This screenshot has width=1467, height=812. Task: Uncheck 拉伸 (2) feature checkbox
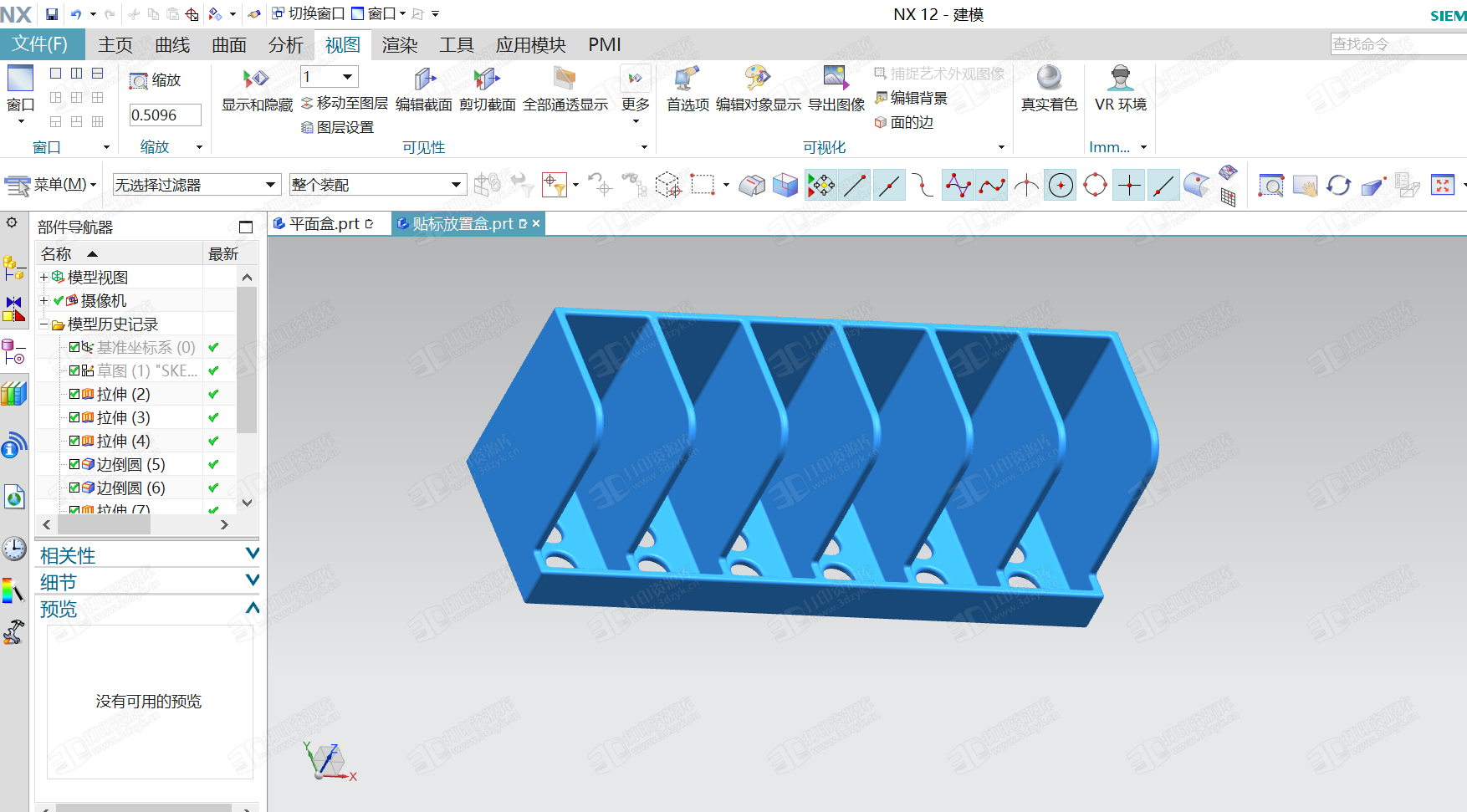tap(74, 394)
